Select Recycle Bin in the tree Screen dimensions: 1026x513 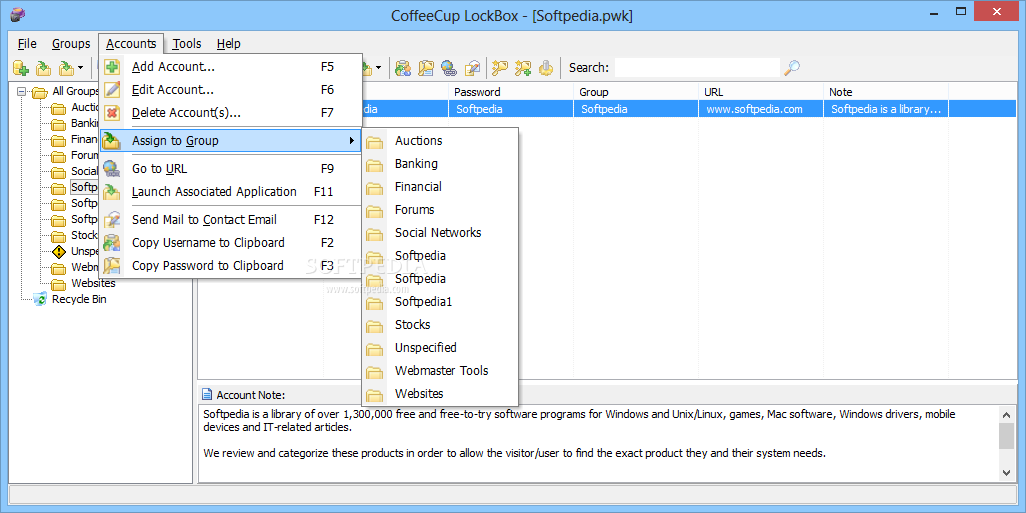79,299
